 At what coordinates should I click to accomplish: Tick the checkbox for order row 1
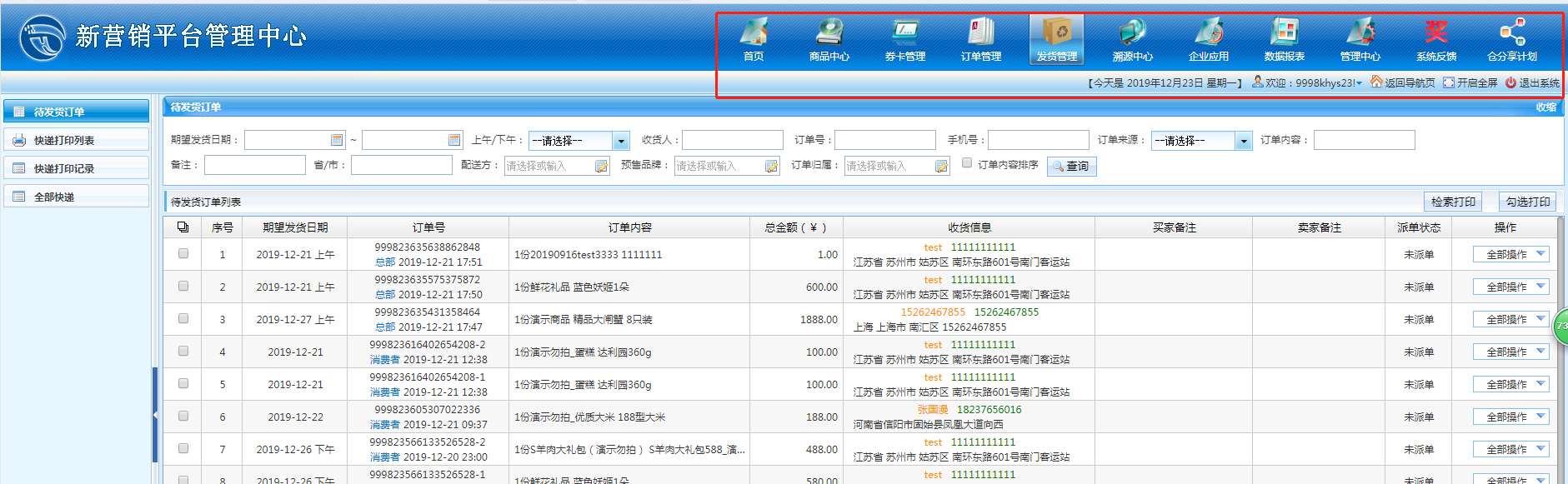[183, 253]
